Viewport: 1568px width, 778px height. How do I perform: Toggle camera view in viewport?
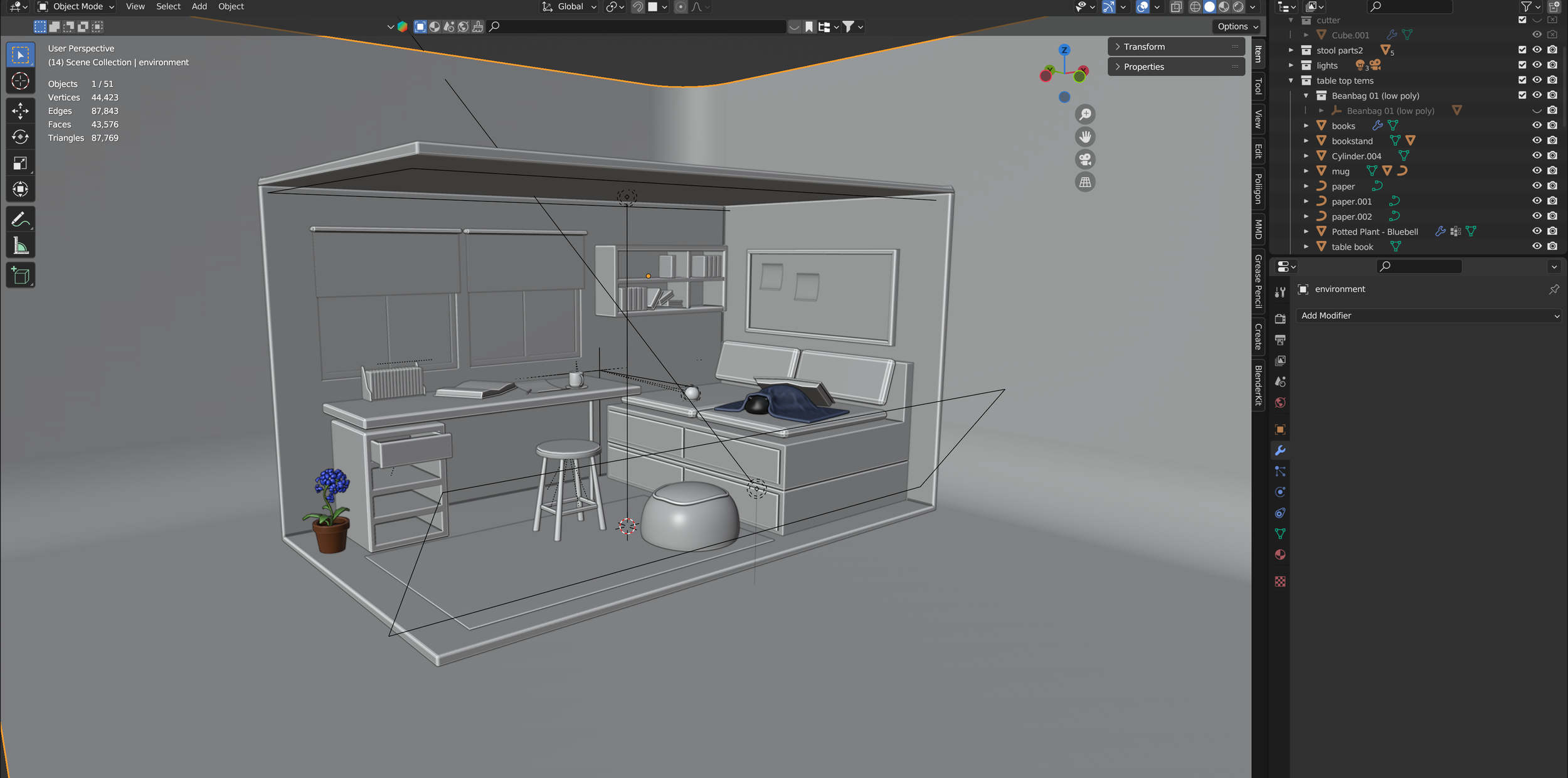[x=1085, y=159]
